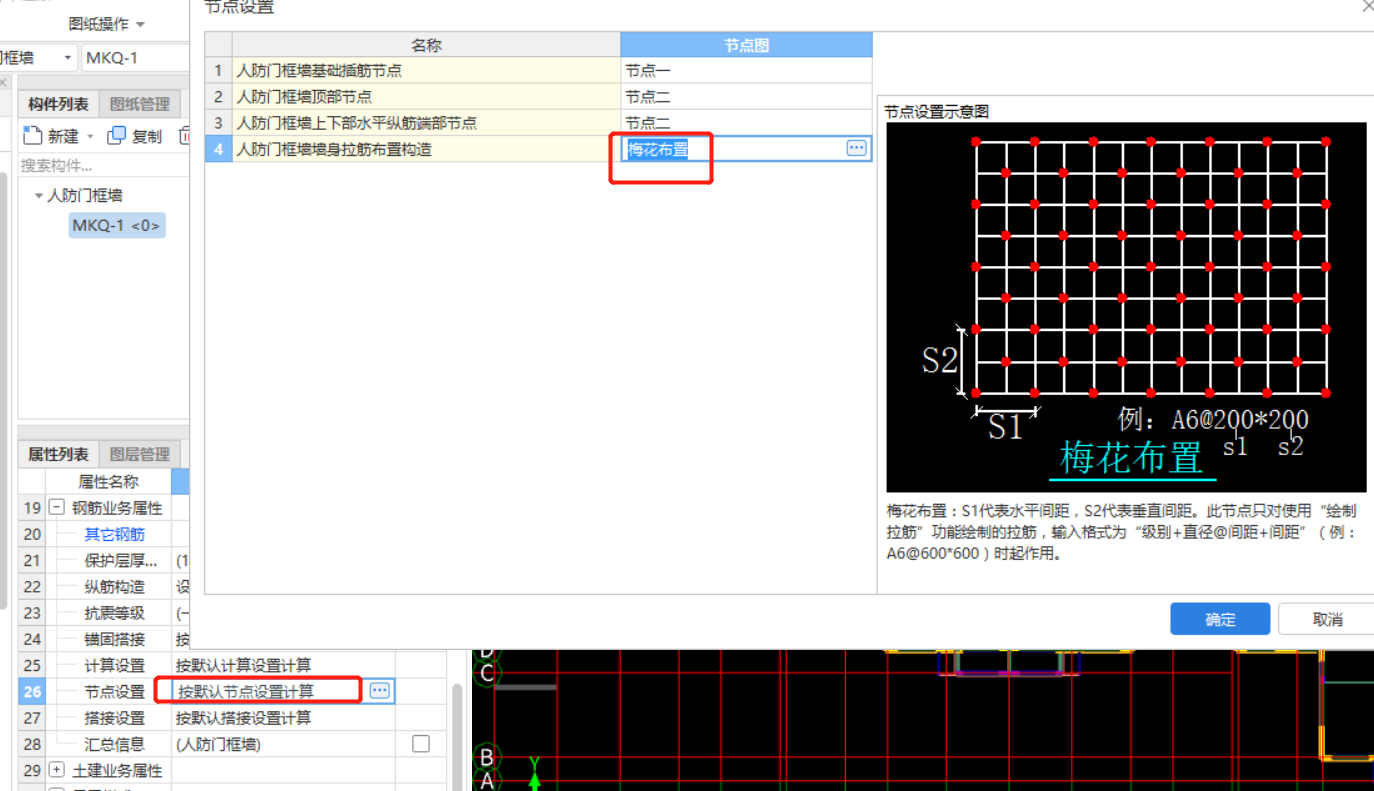Click the 按默认搭接设置计算 value
1374x791 pixels.
pyautogui.click(x=243, y=717)
